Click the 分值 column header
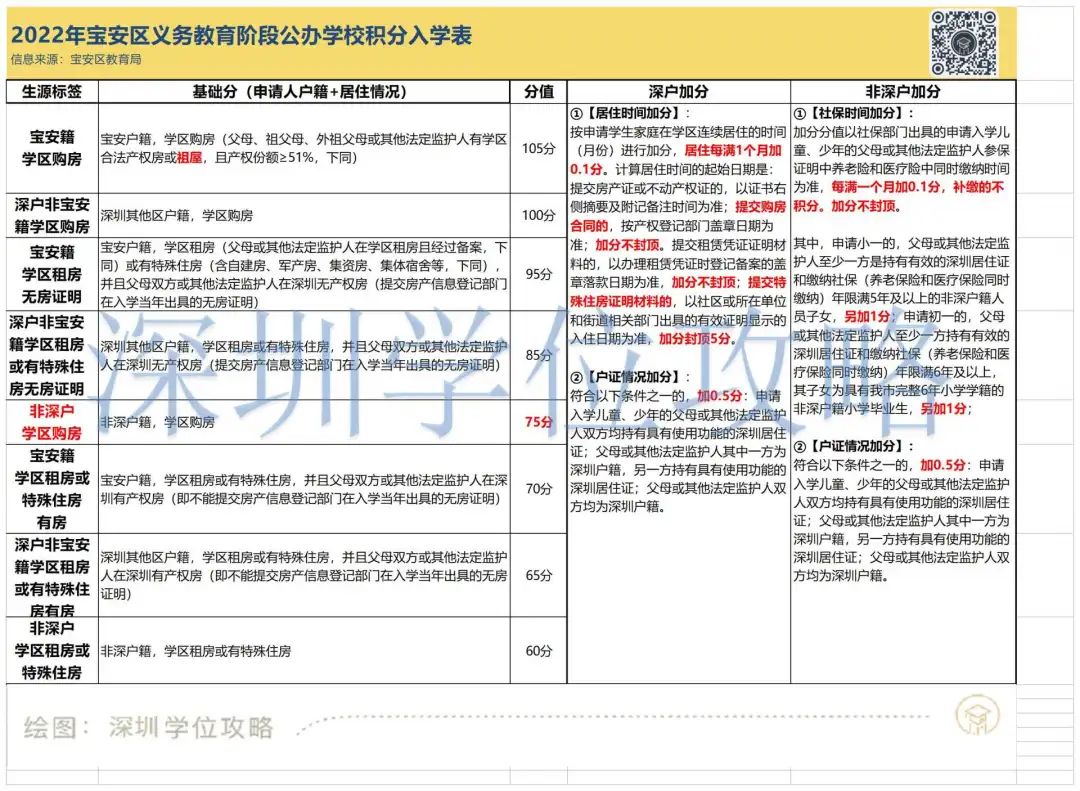The image size is (1080, 791). (539, 92)
